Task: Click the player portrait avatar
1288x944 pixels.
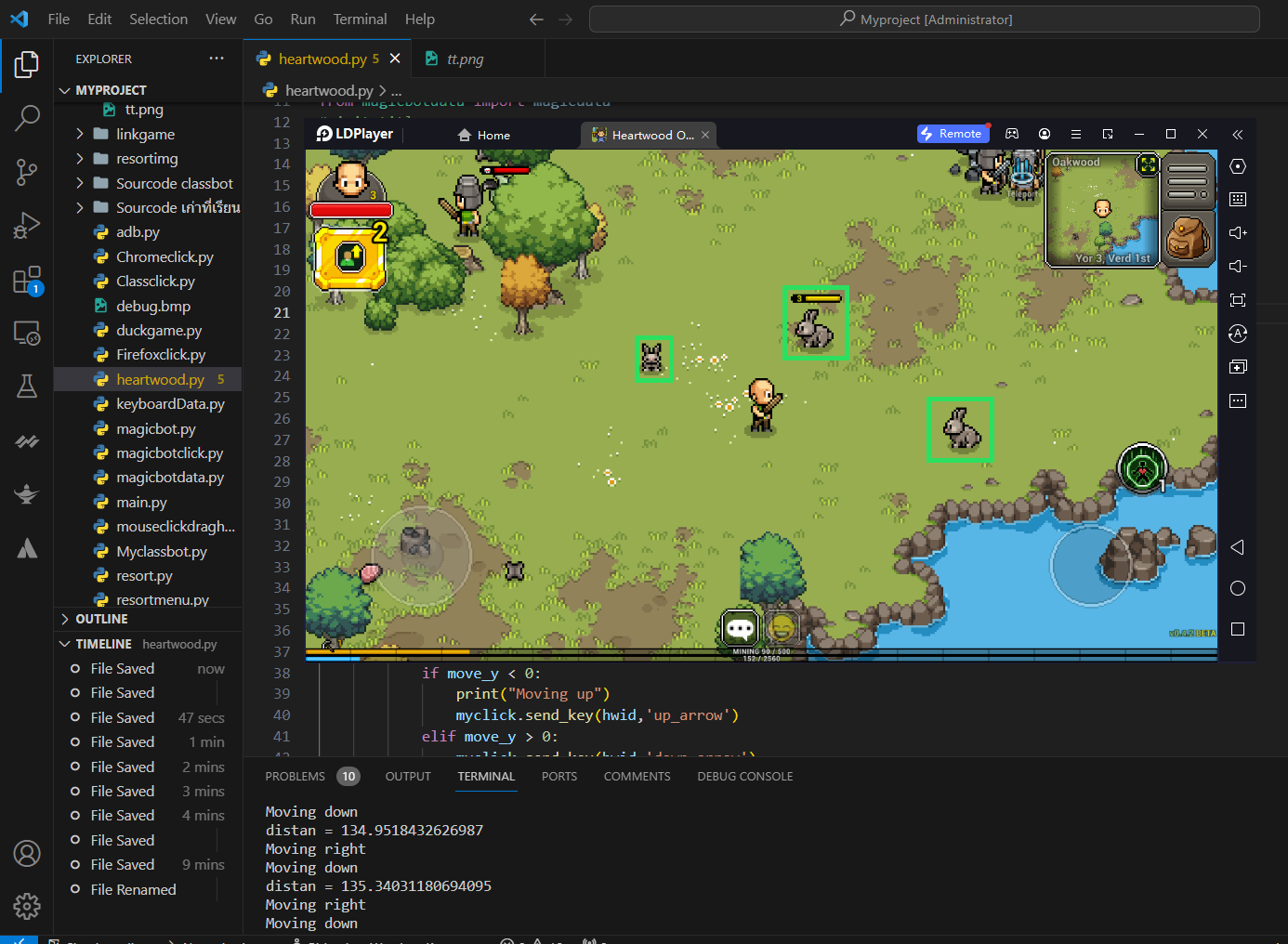Action: 350,180
